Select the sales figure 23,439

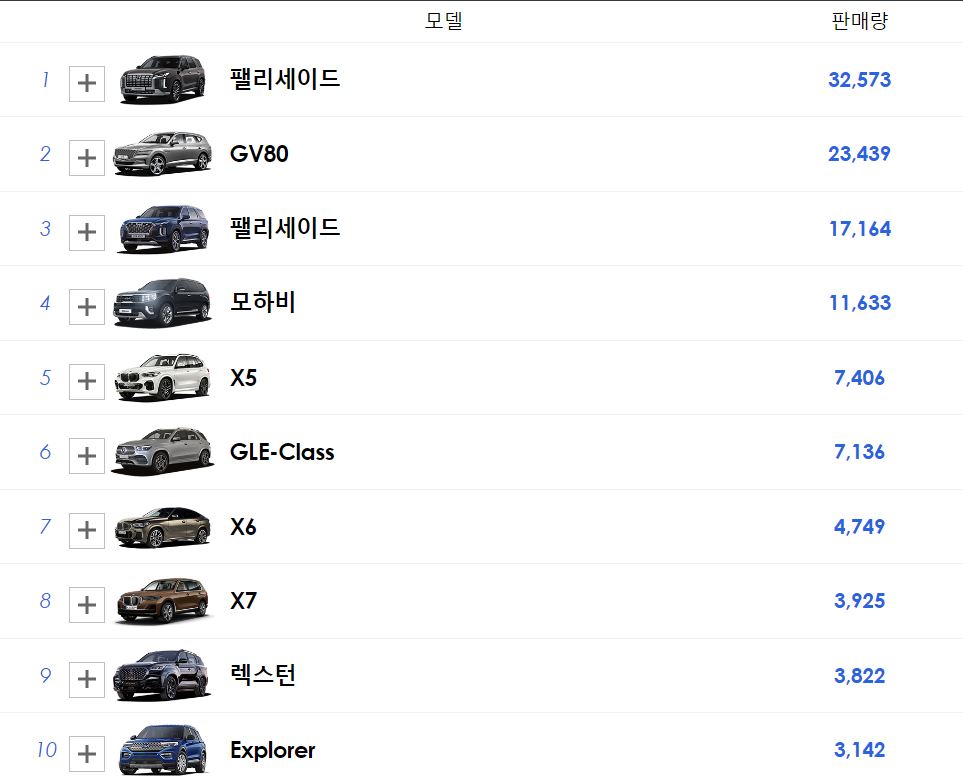point(859,153)
